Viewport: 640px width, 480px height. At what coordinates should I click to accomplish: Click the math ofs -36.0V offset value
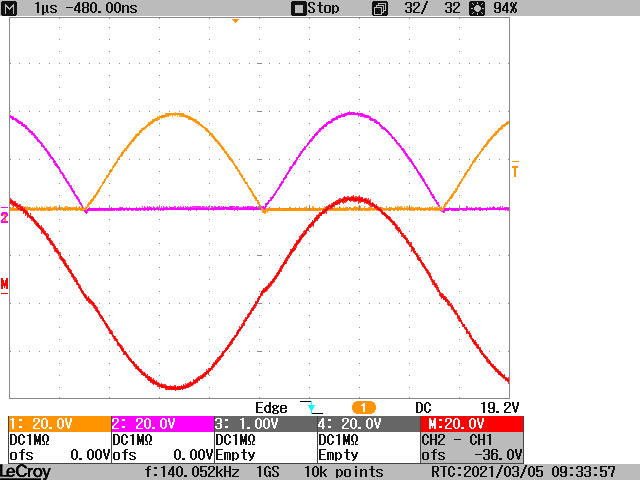coord(472,455)
